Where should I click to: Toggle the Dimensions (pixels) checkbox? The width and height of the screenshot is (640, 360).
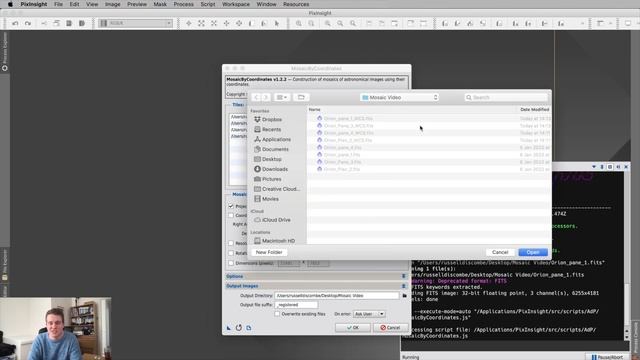(231, 263)
